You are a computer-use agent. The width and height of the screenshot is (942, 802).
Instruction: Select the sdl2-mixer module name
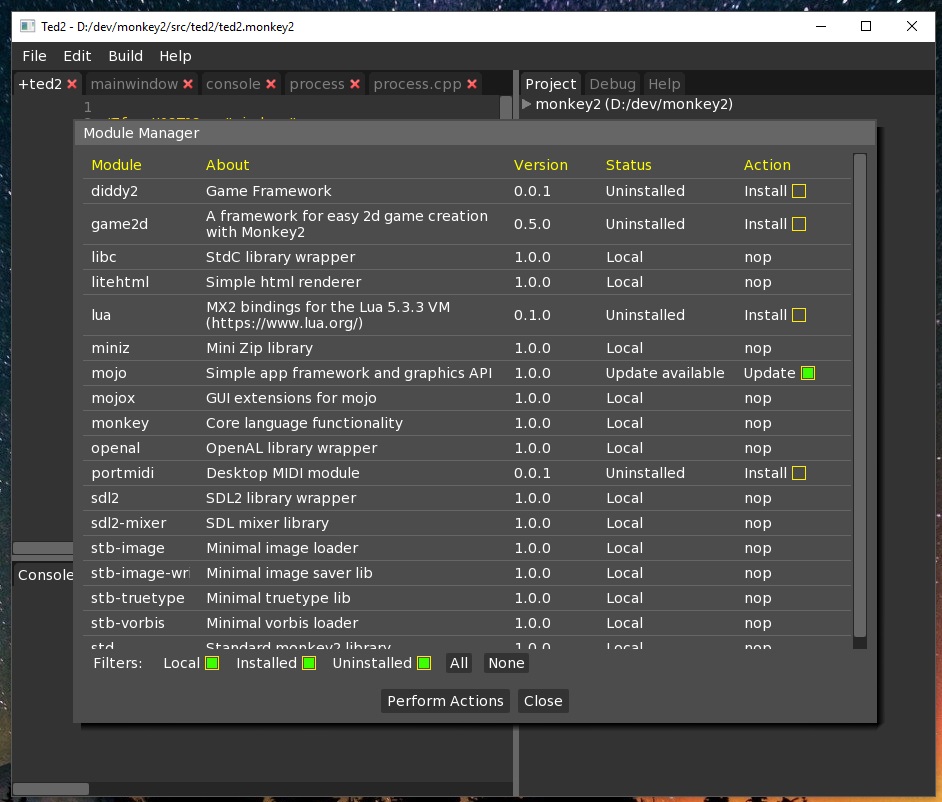(129, 523)
